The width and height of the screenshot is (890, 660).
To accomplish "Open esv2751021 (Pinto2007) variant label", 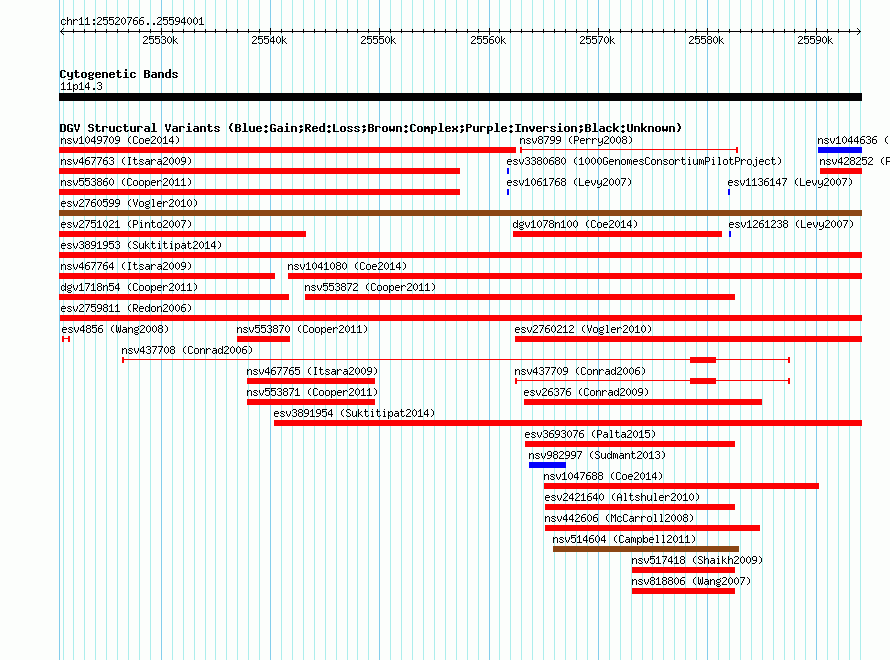I will (126, 224).
